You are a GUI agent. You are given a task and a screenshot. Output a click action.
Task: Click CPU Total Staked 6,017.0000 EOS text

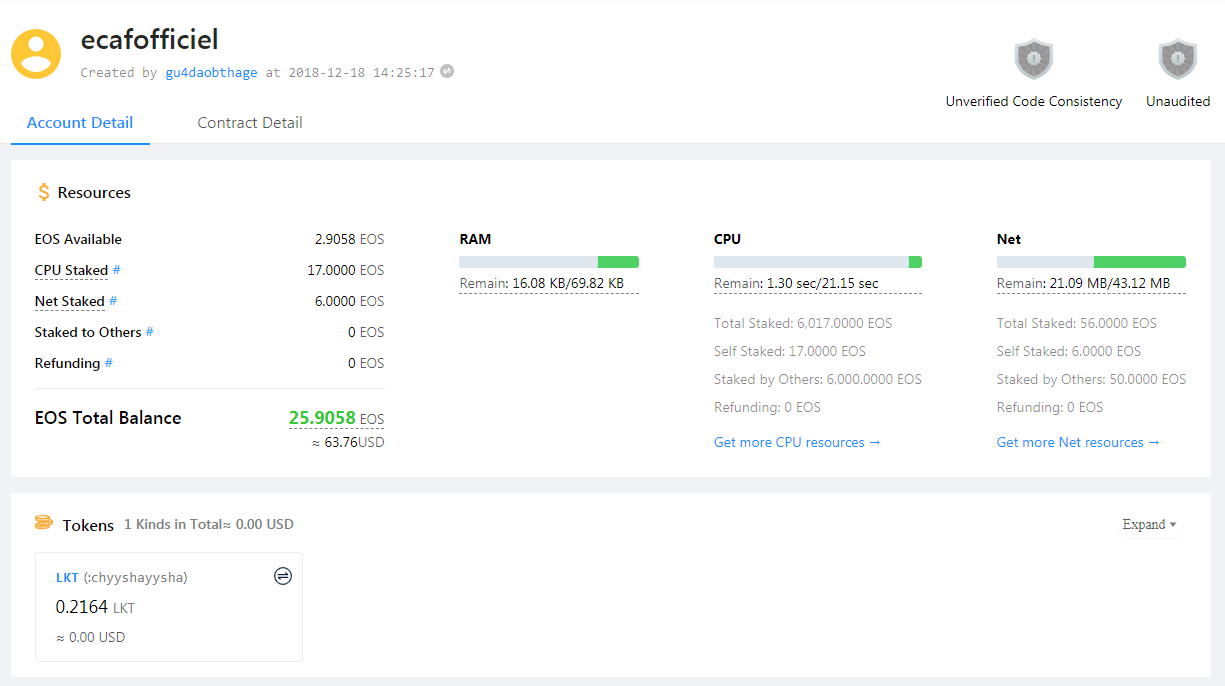[803, 323]
